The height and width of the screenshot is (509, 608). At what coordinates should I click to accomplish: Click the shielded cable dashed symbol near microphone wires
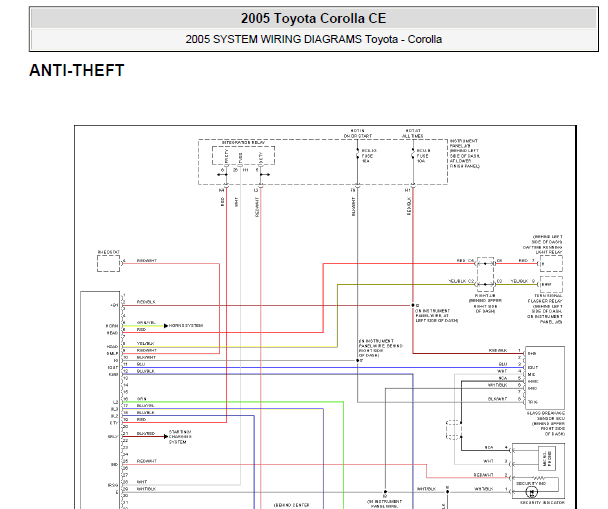pyautogui.click(x=453, y=430)
